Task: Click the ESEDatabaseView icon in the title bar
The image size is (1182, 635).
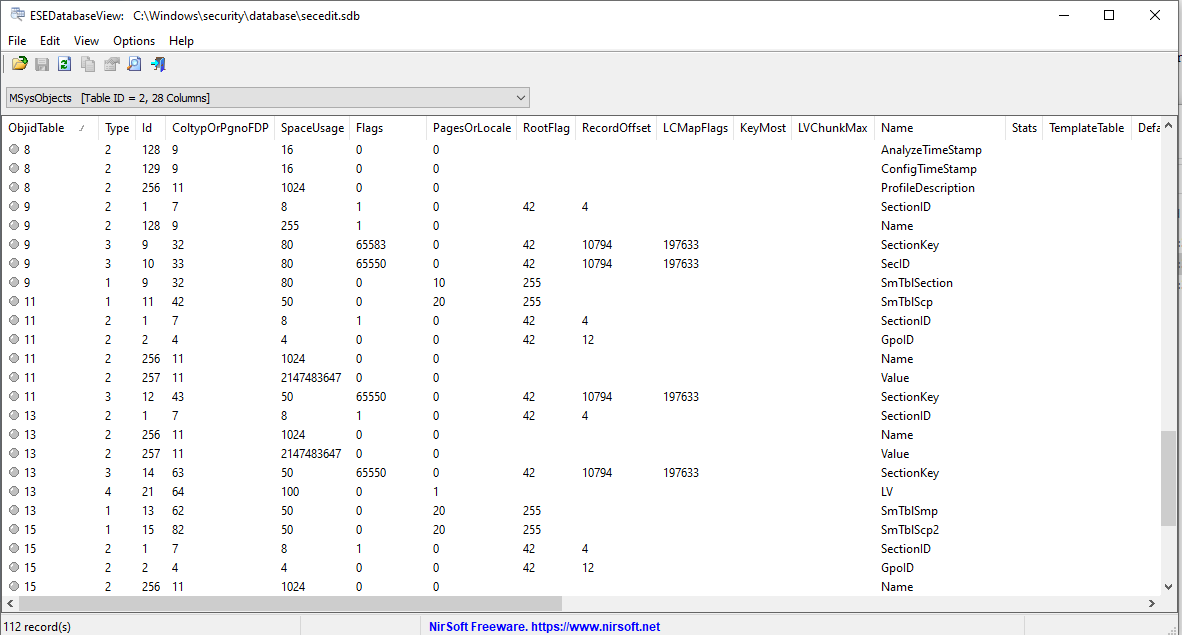Action: coord(17,15)
